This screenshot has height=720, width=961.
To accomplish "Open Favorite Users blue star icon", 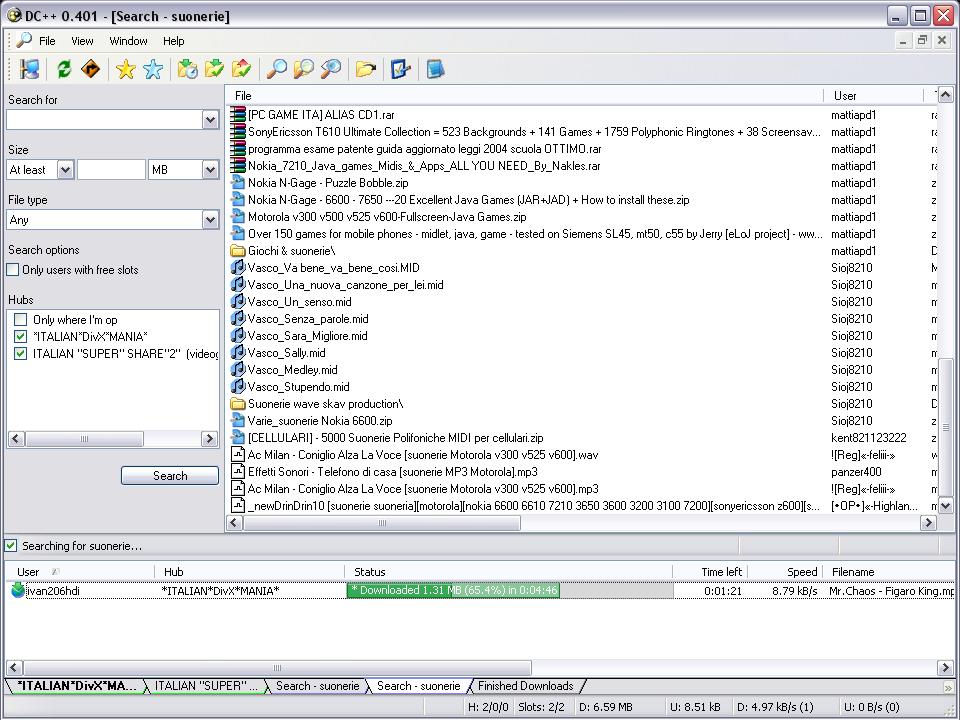I will 153,69.
